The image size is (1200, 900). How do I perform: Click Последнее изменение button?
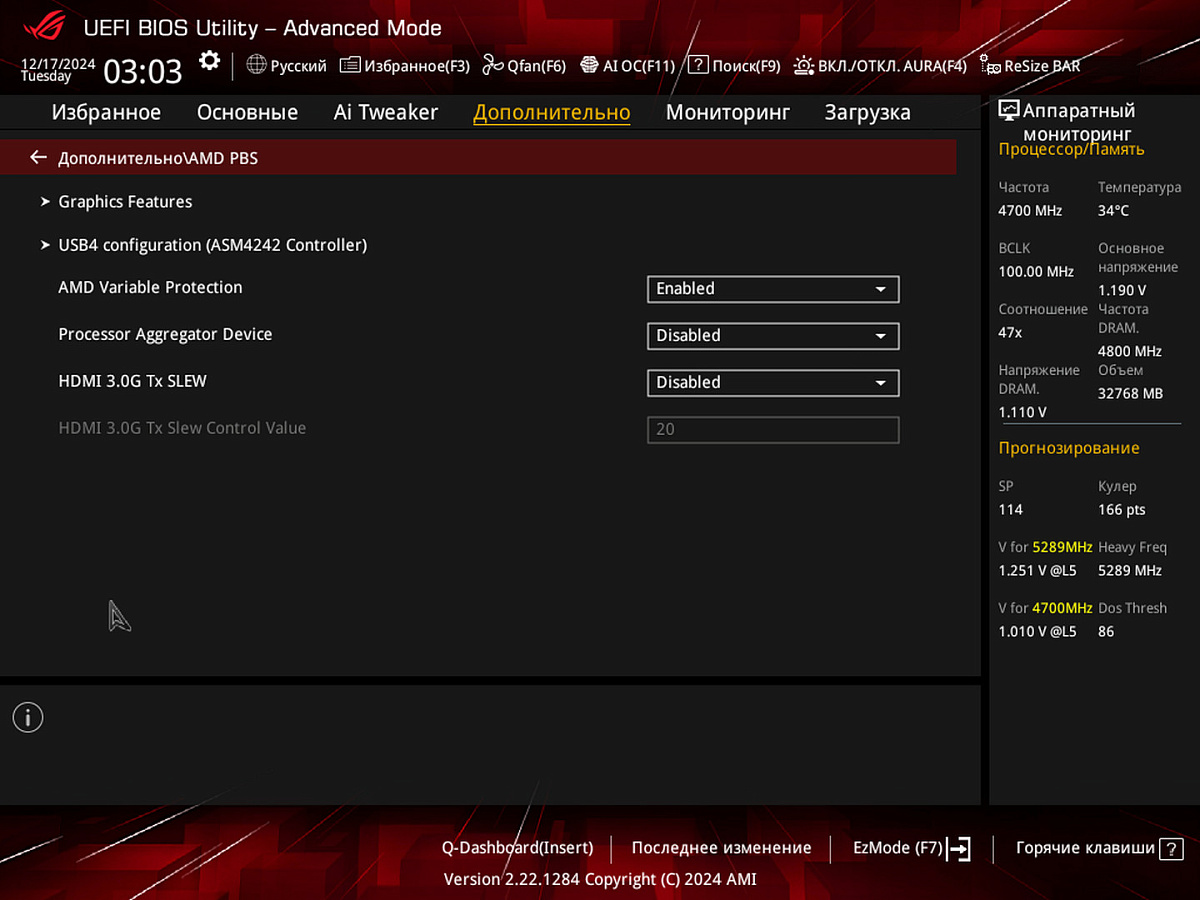721,847
